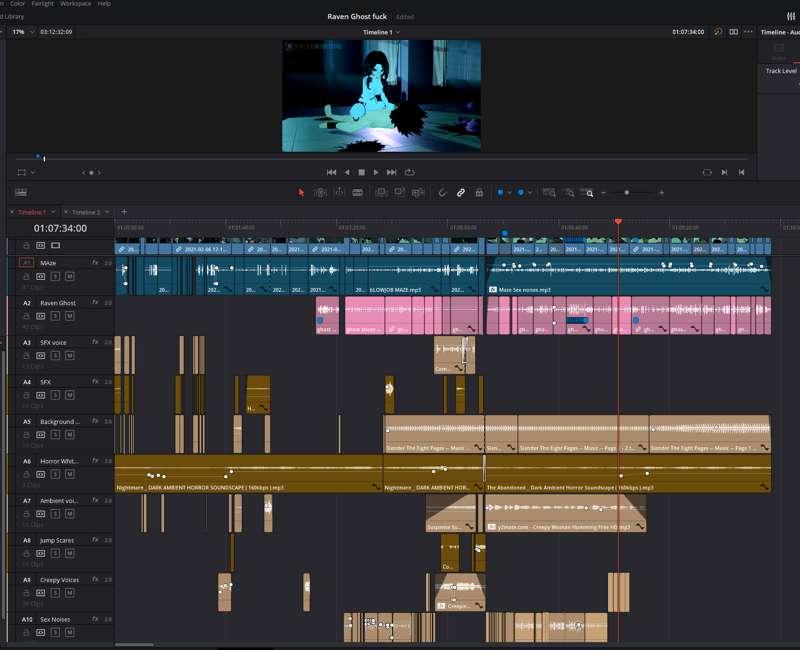
Task: Add a new timeline tab with plus
Action: 124,211
